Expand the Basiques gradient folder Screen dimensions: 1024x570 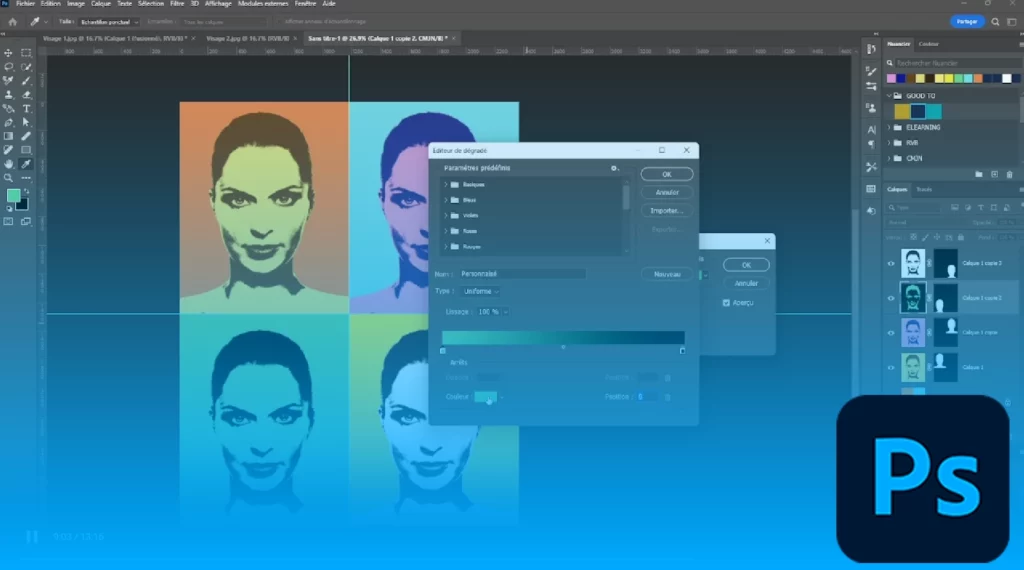446,185
